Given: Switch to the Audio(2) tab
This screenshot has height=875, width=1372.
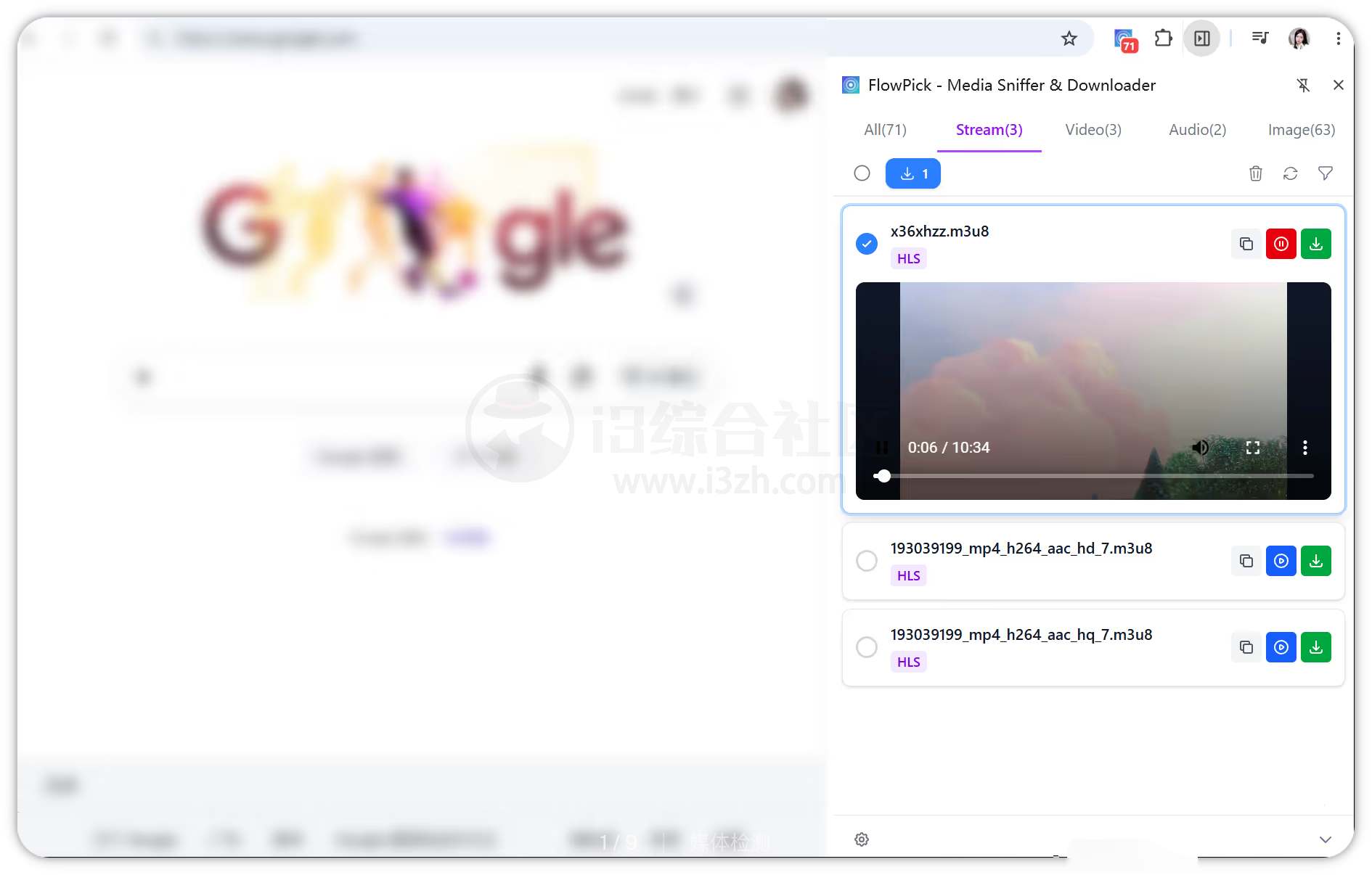Looking at the screenshot, I should pyautogui.click(x=1197, y=130).
